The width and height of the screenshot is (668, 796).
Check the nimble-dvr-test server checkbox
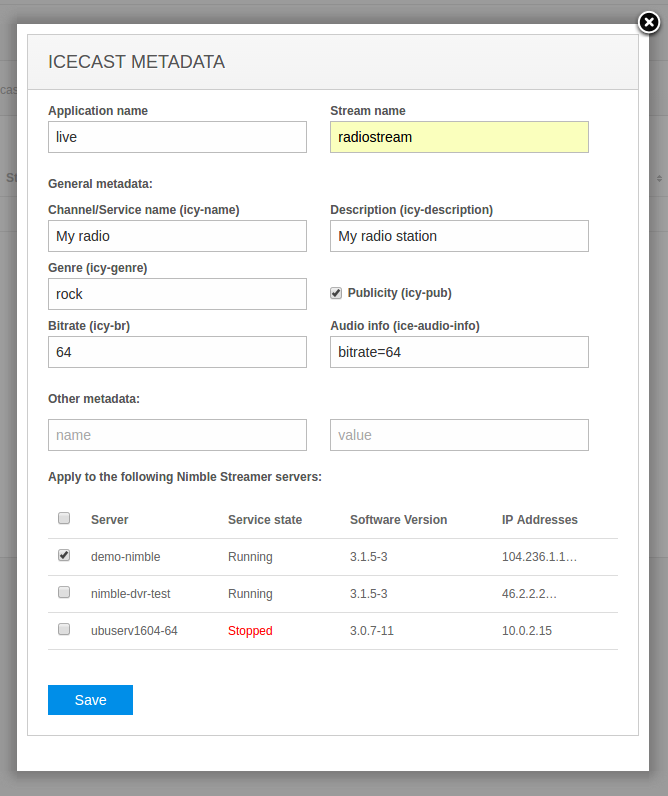coord(64,592)
